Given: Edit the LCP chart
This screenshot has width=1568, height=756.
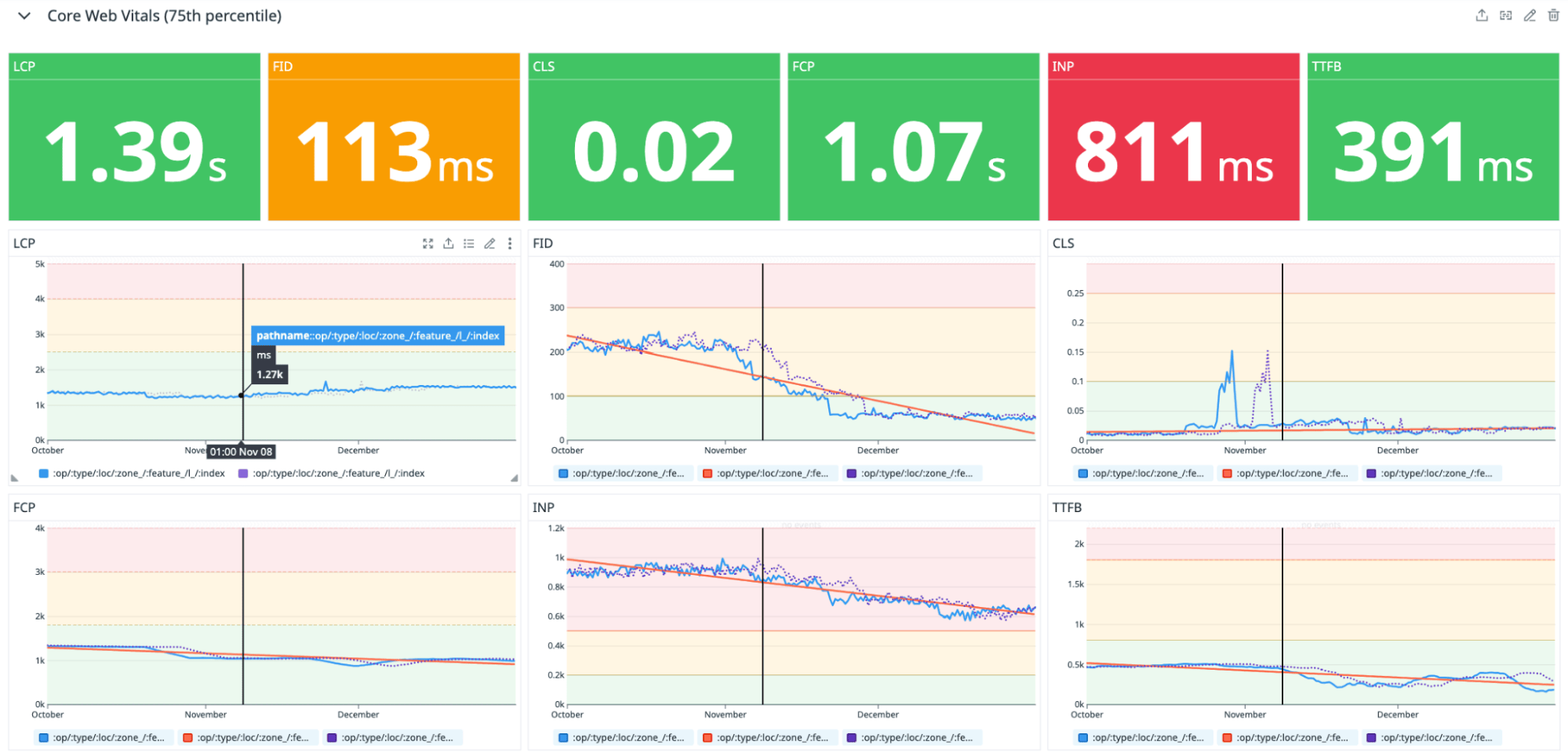Looking at the screenshot, I should tap(489, 243).
